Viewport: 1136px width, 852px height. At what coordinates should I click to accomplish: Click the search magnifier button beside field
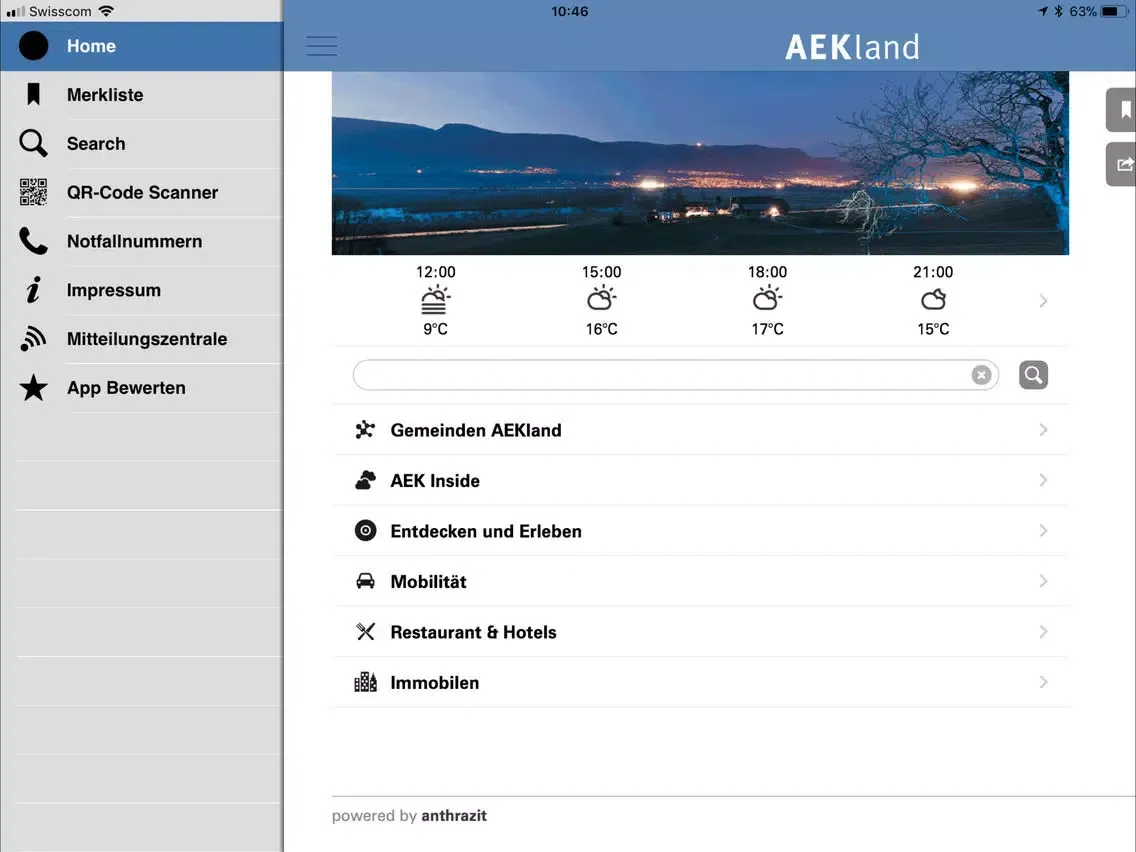[1033, 375]
